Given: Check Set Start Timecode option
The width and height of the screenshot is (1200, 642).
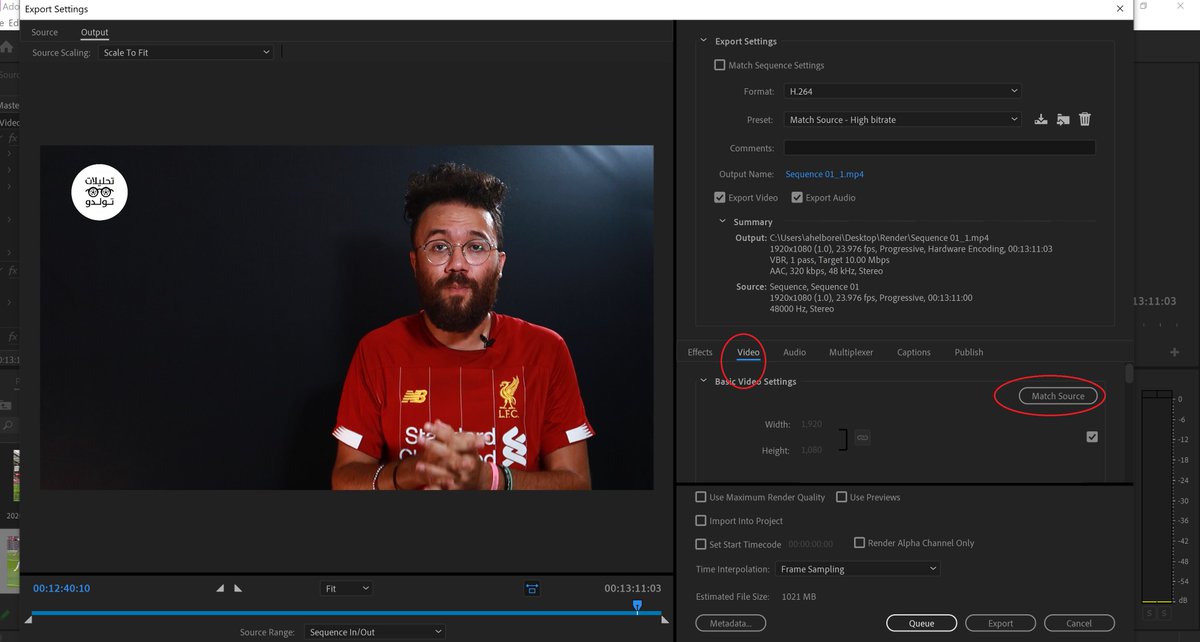Looking at the screenshot, I should (701, 544).
